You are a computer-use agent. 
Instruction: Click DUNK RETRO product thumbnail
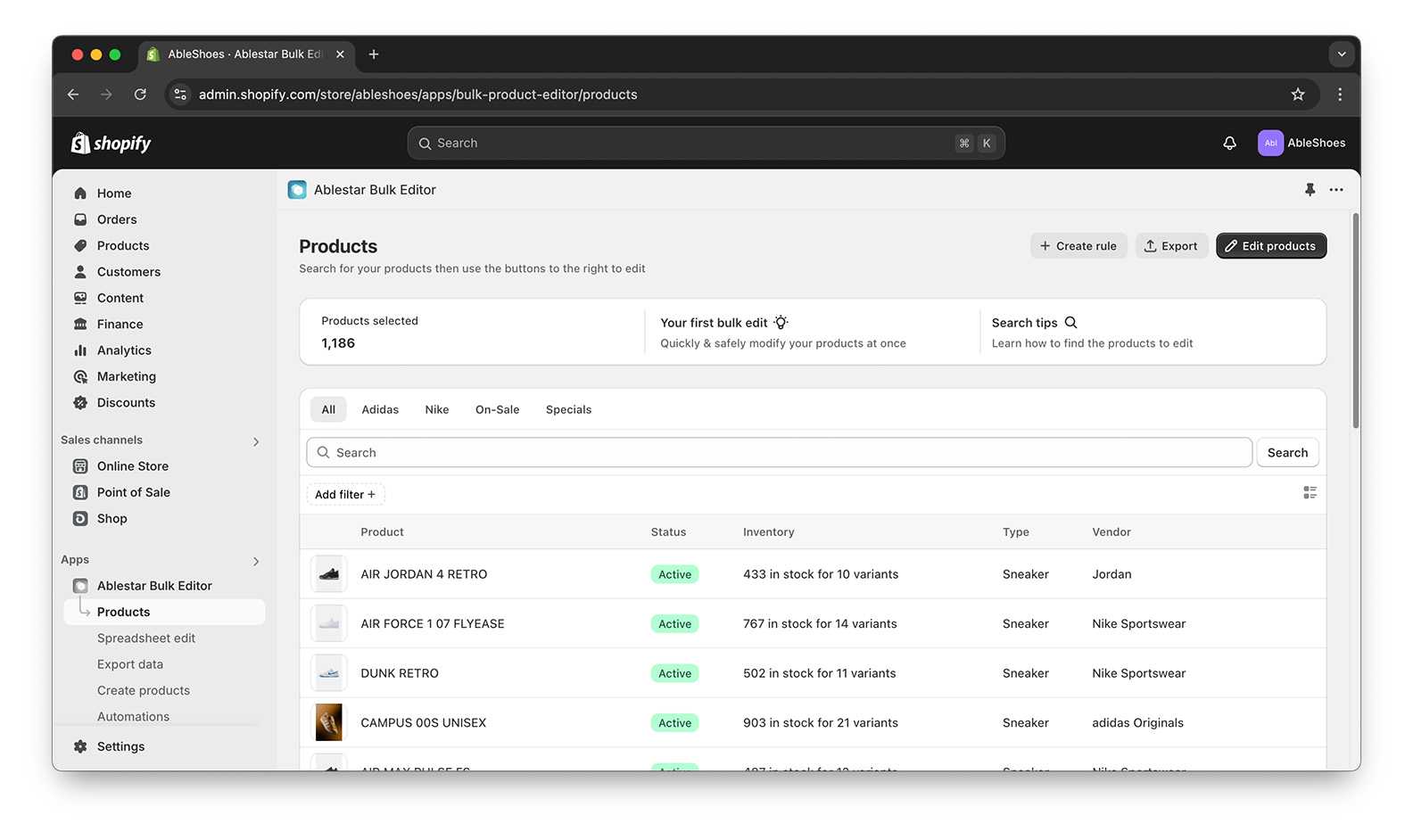[329, 673]
